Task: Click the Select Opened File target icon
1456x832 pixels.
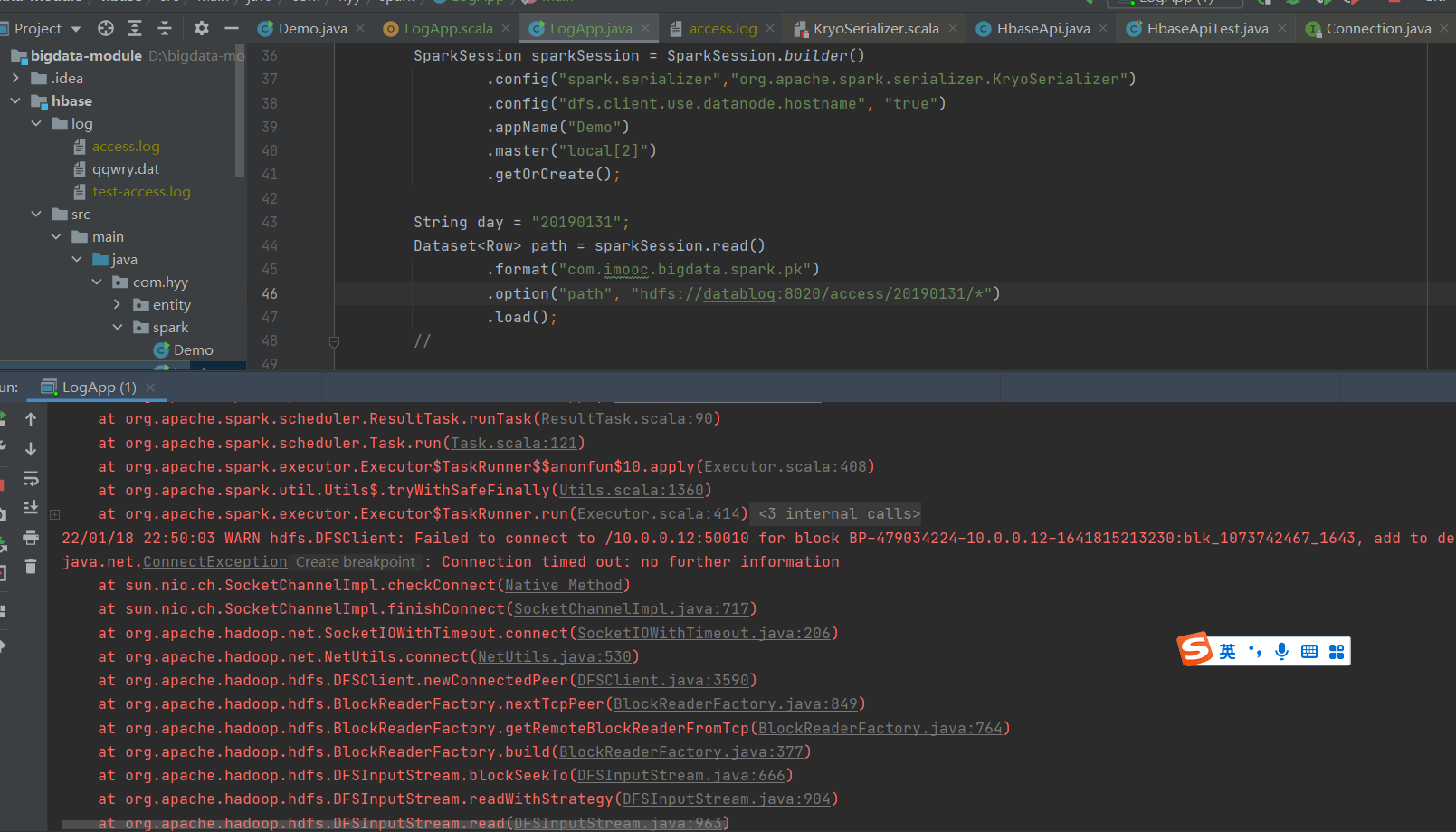Action: point(106,28)
